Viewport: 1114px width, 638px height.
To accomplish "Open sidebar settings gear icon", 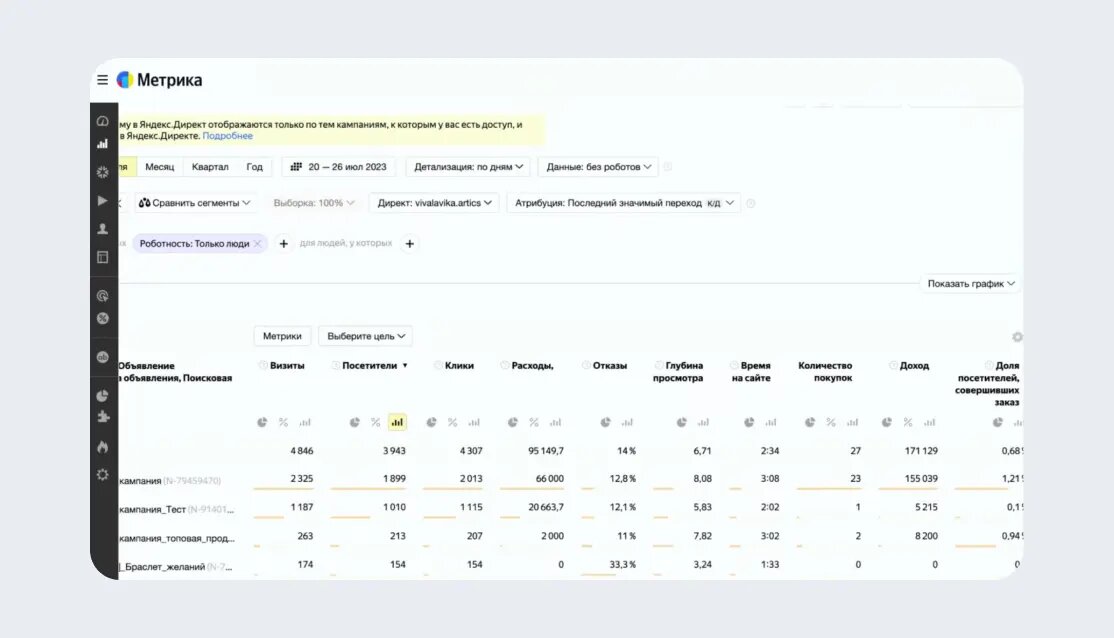I will click(x=102, y=474).
